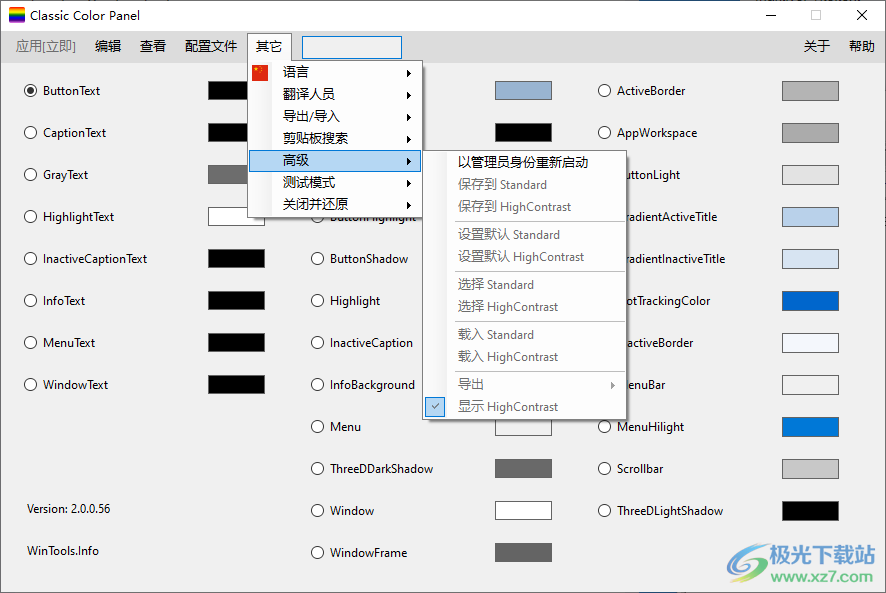Click the 帮助 button
This screenshot has height=593, width=886.
click(x=862, y=46)
